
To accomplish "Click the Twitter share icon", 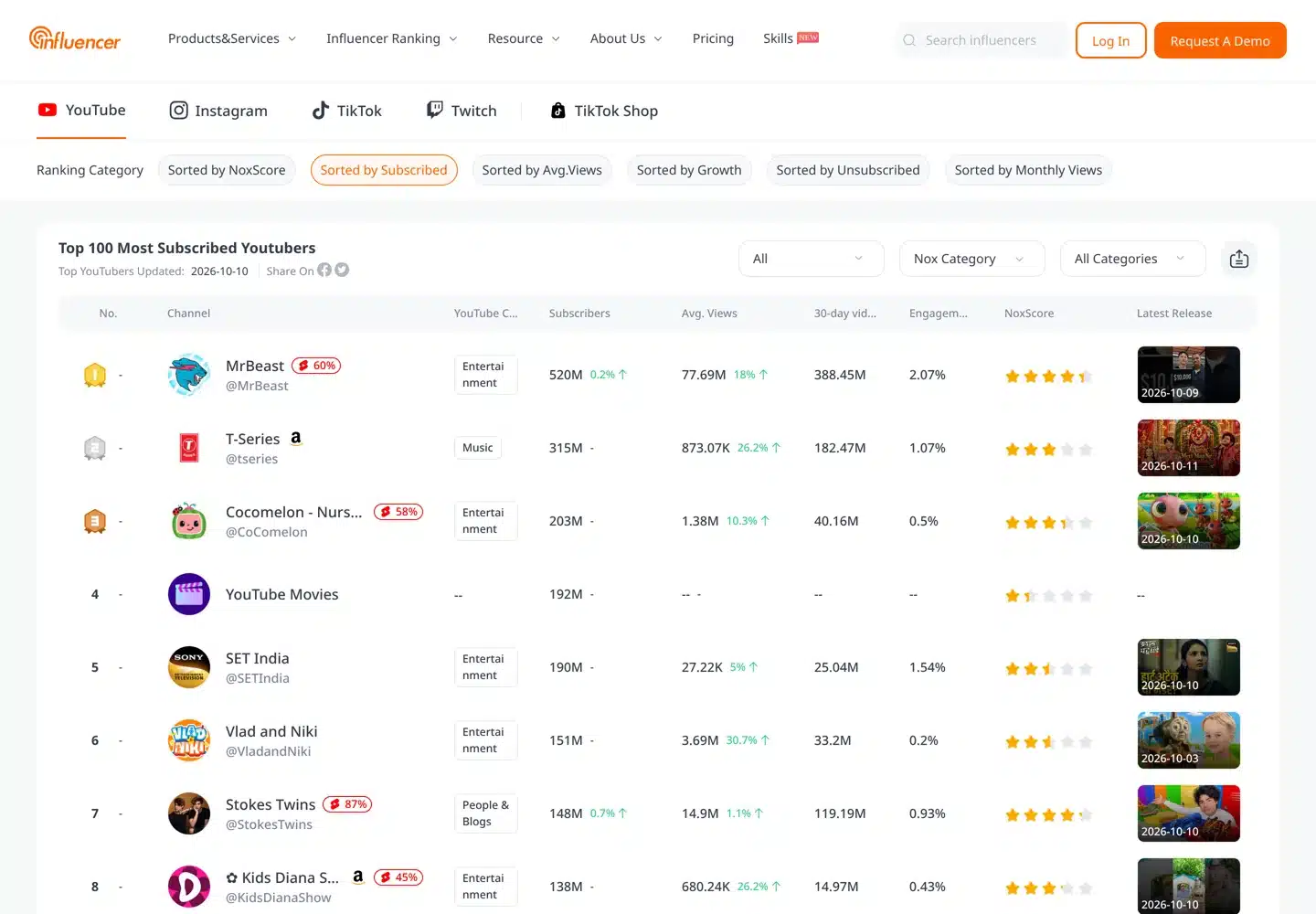I will tap(342, 271).
